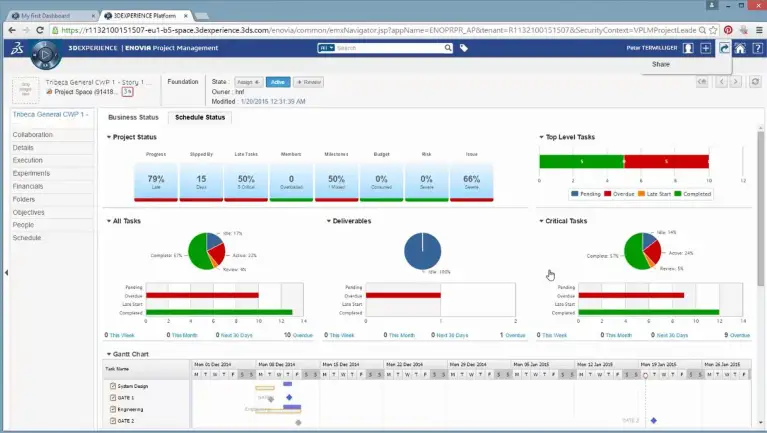
Task: Click the Review state button
Action: [308, 82]
